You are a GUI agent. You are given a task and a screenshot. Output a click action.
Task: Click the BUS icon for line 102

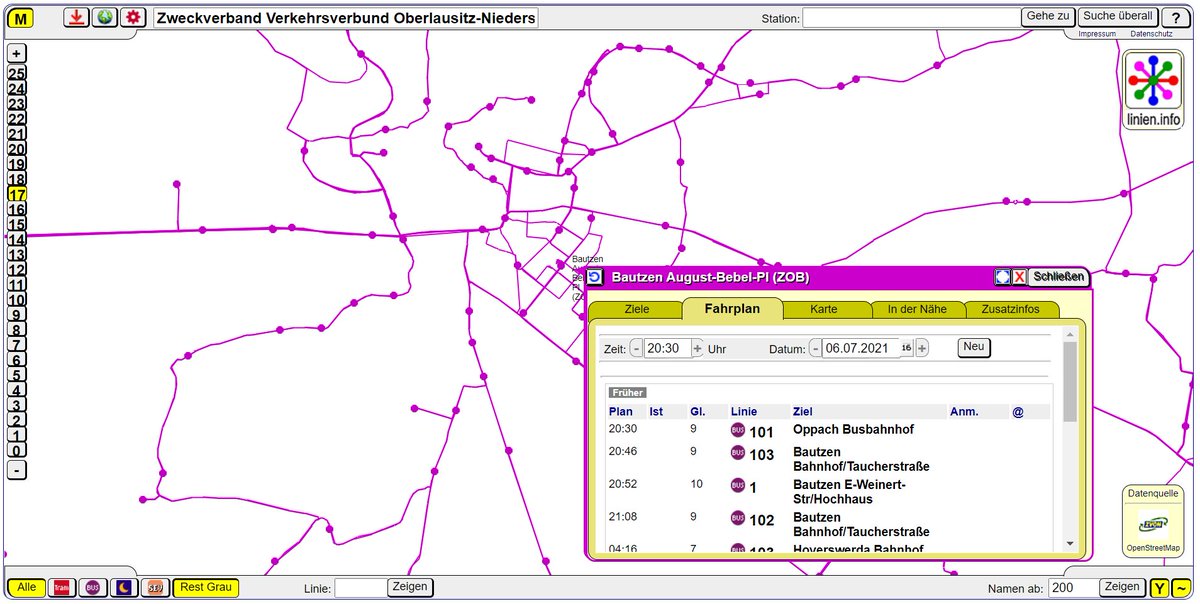[x=738, y=518]
